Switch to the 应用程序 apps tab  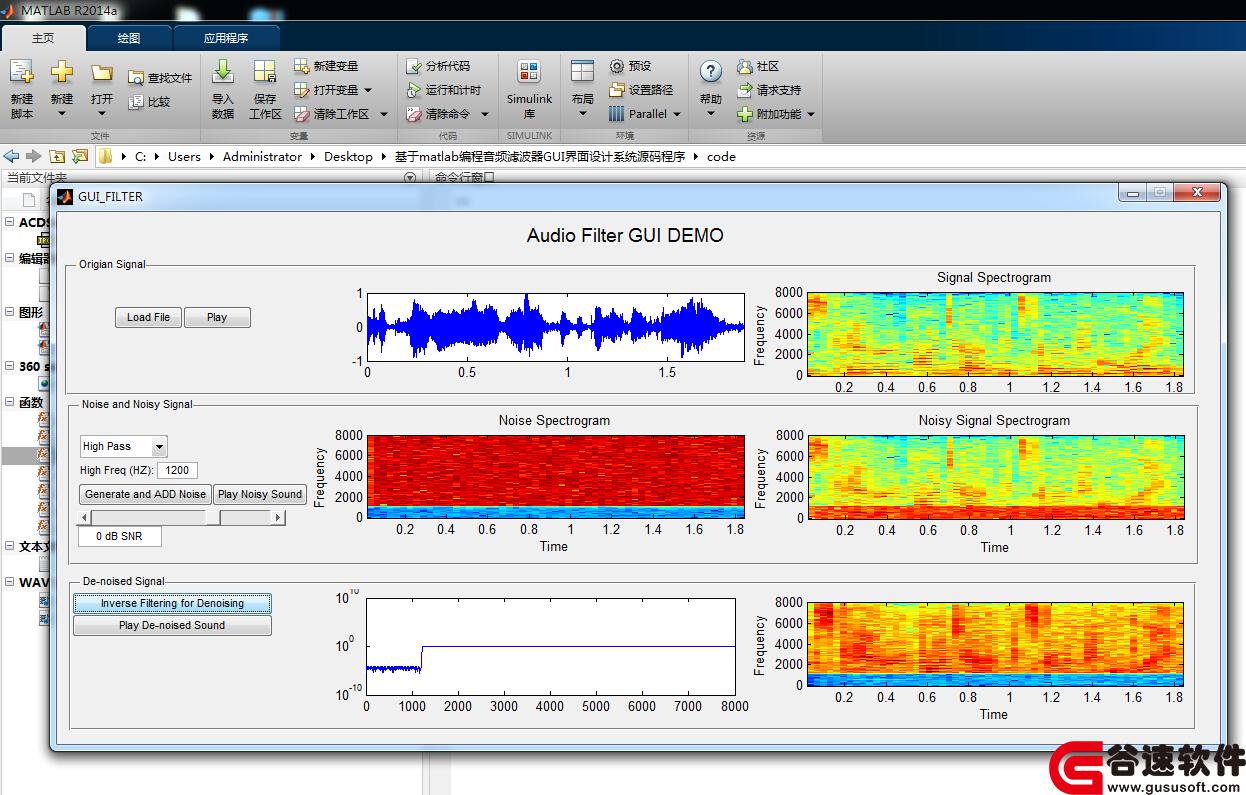point(226,38)
